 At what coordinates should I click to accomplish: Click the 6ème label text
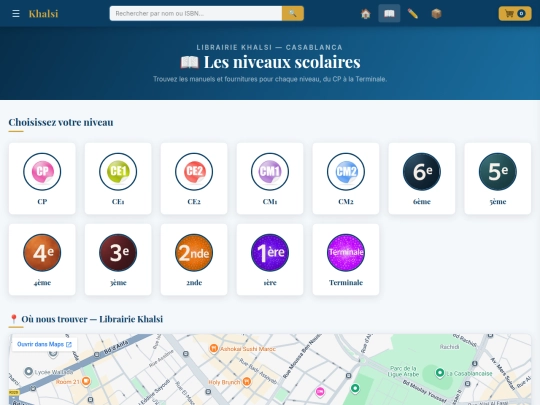[x=422, y=201]
